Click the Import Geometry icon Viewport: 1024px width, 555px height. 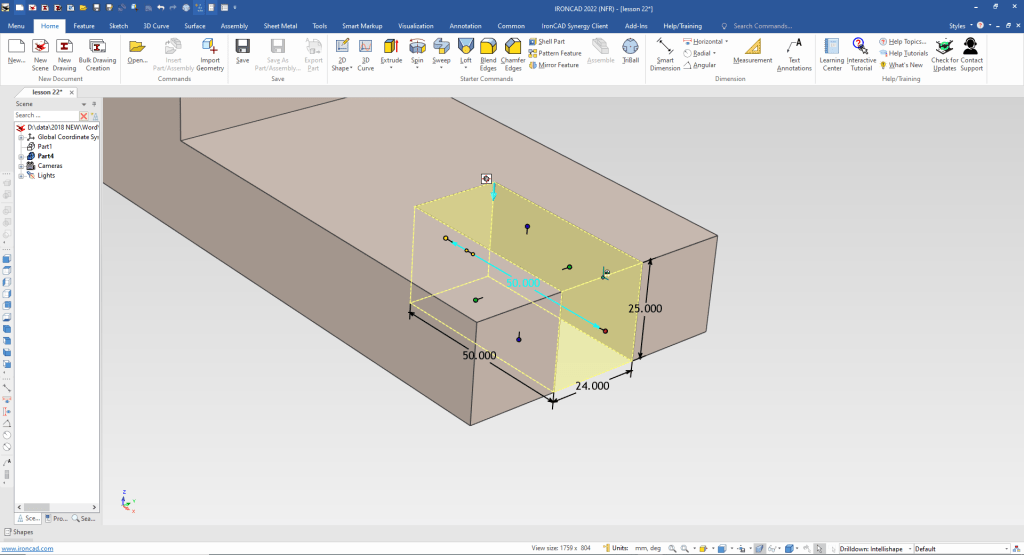(210, 50)
